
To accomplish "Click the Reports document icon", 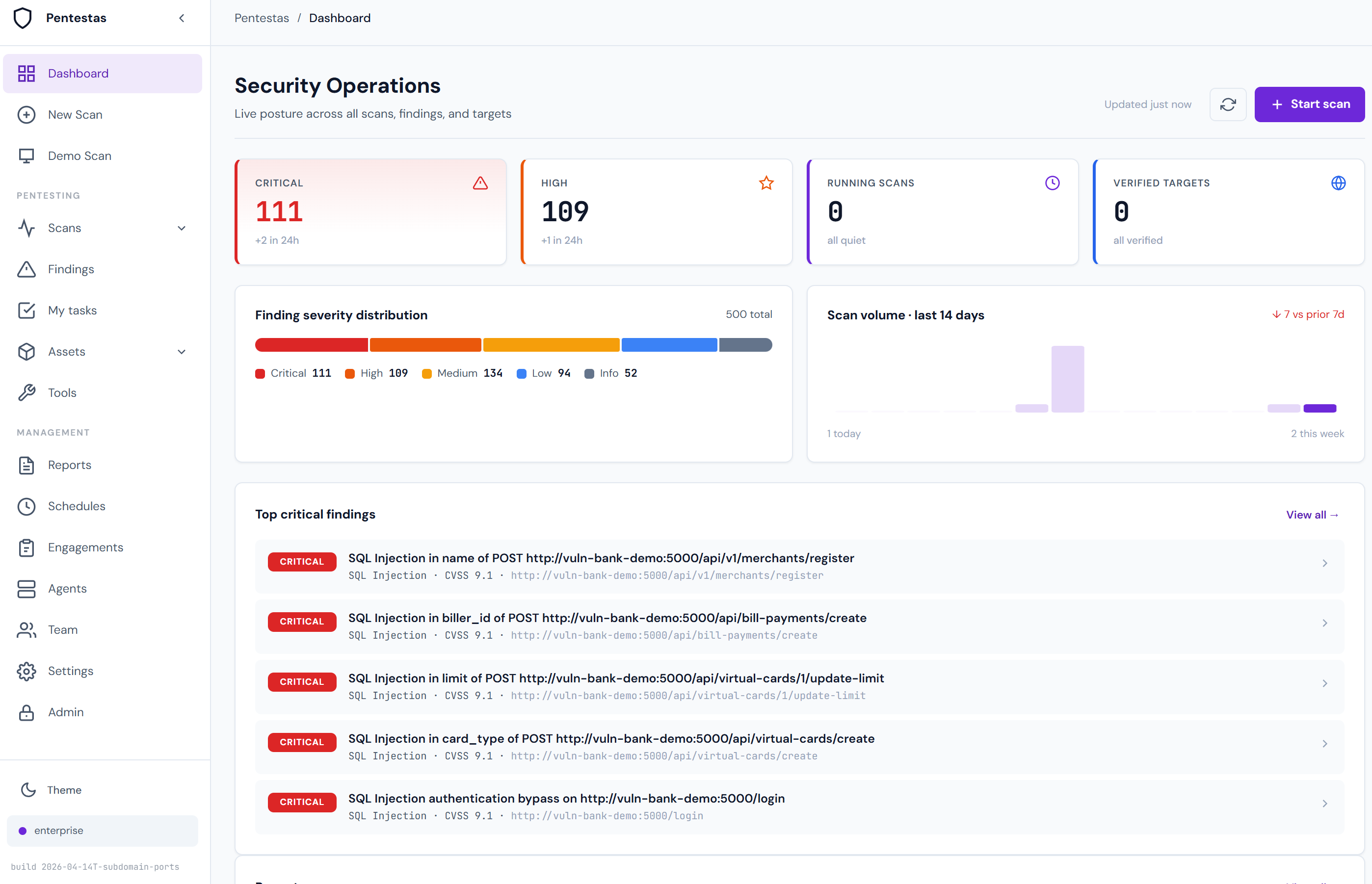I will pos(26,465).
